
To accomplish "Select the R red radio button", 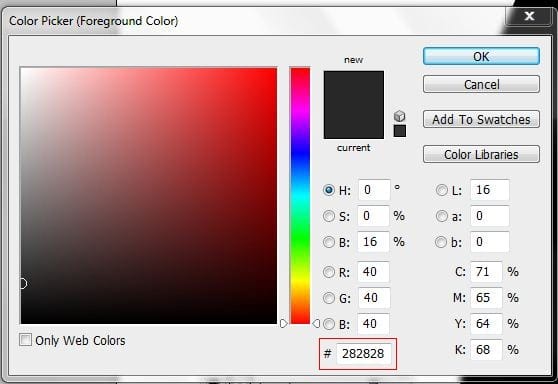I will coord(328,272).
